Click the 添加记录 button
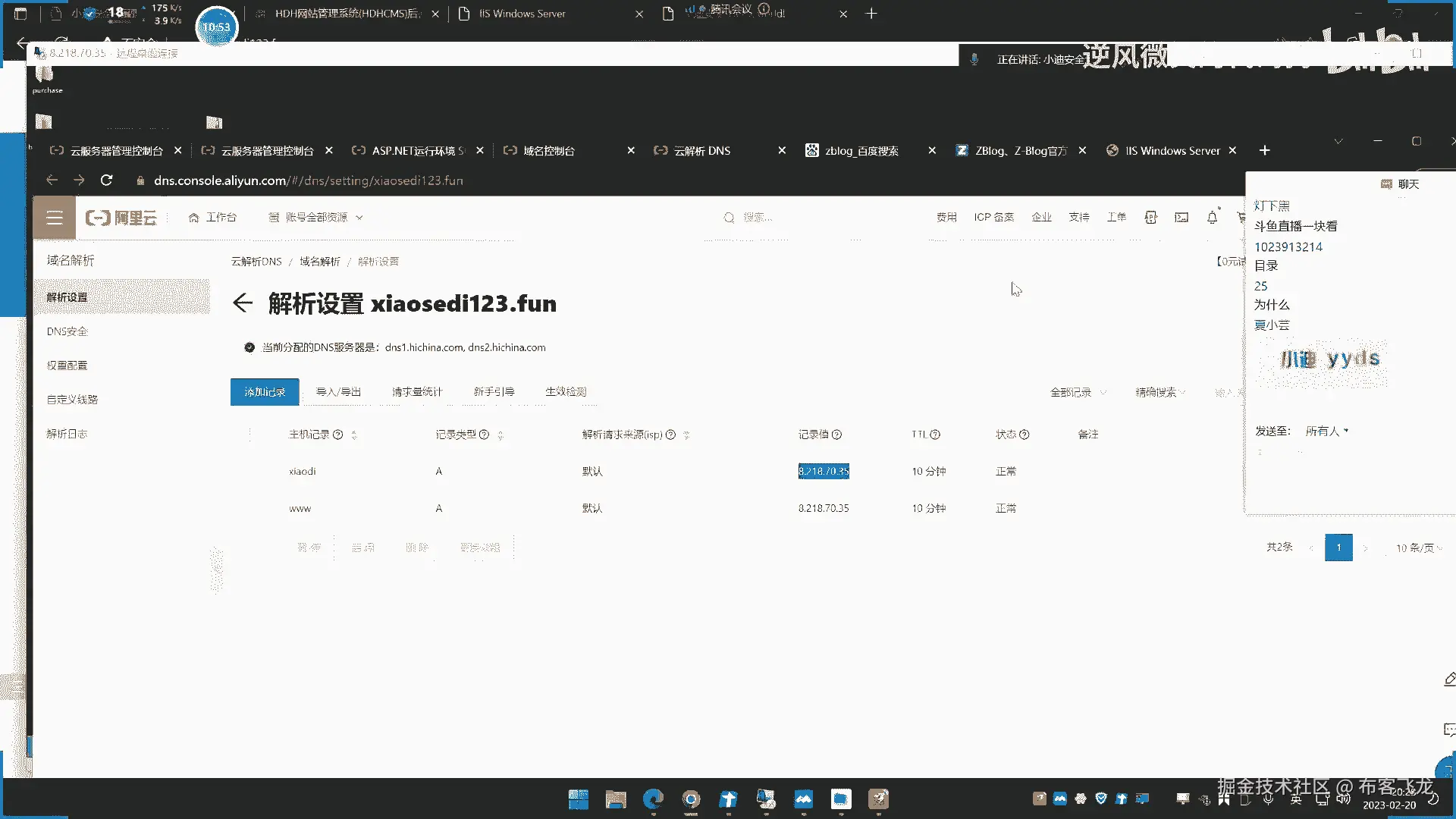The width and height of the screenshot is (1456, 819). 265,392
